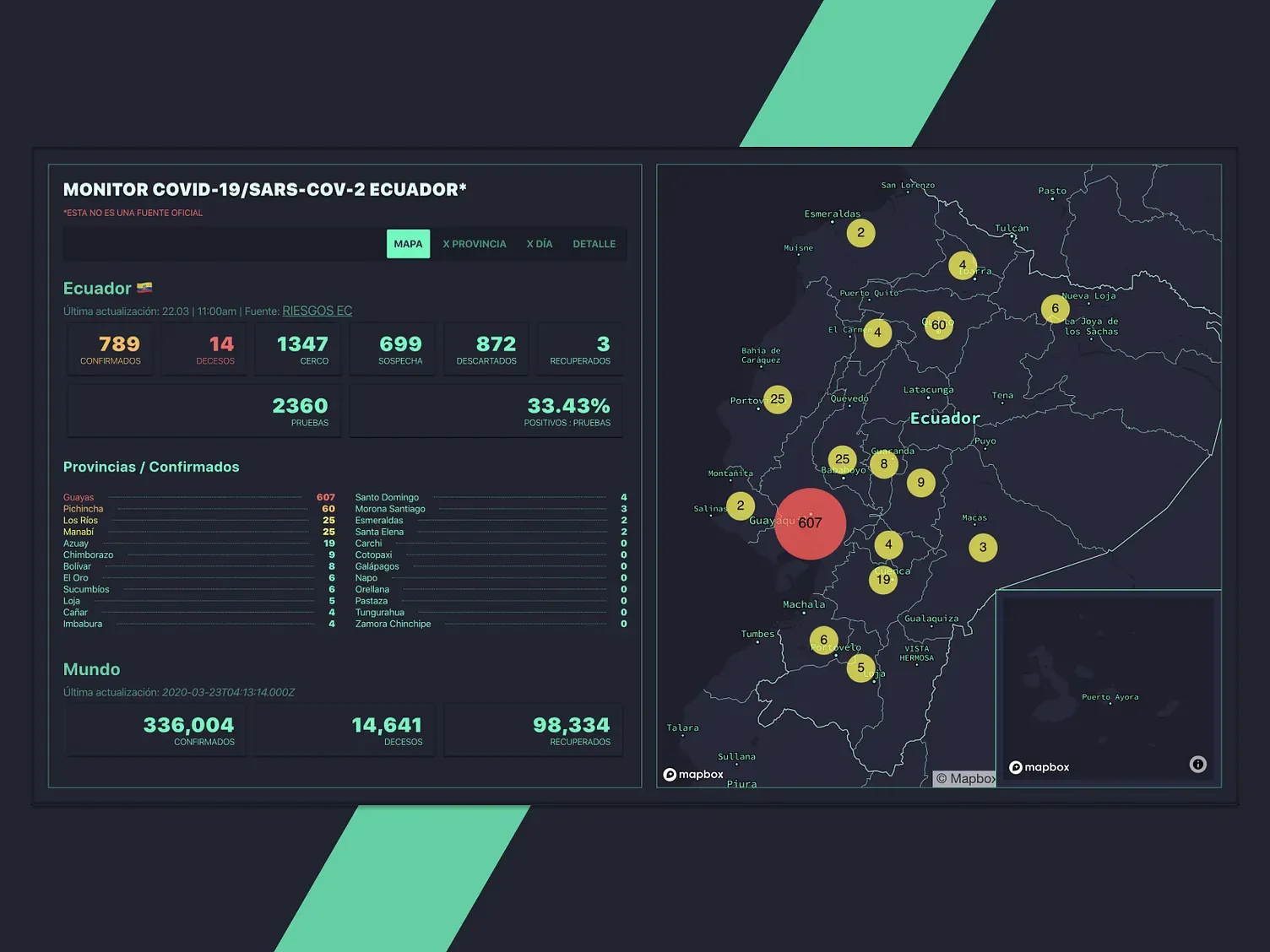The height and width of the screenshot is (952, 1270).
Task: Click the Mapbox logo on the Galápagos inset map
Action: click(1039, 767)
